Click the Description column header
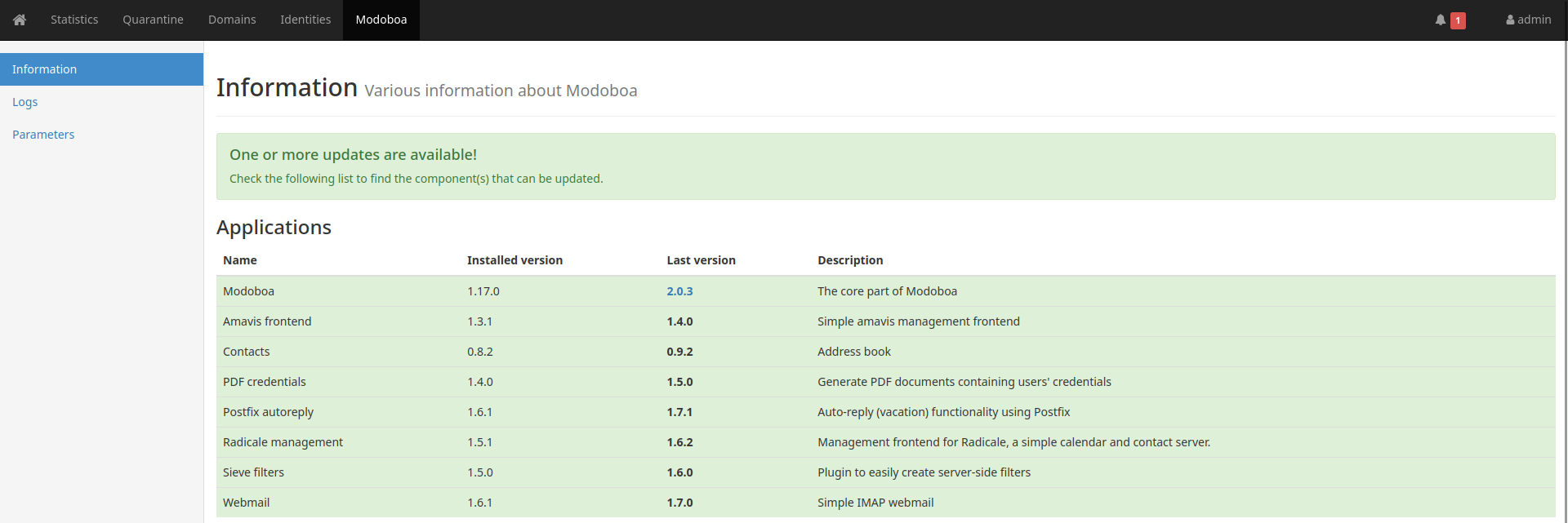Screen dimensions: 1568x523 (850, 260)
